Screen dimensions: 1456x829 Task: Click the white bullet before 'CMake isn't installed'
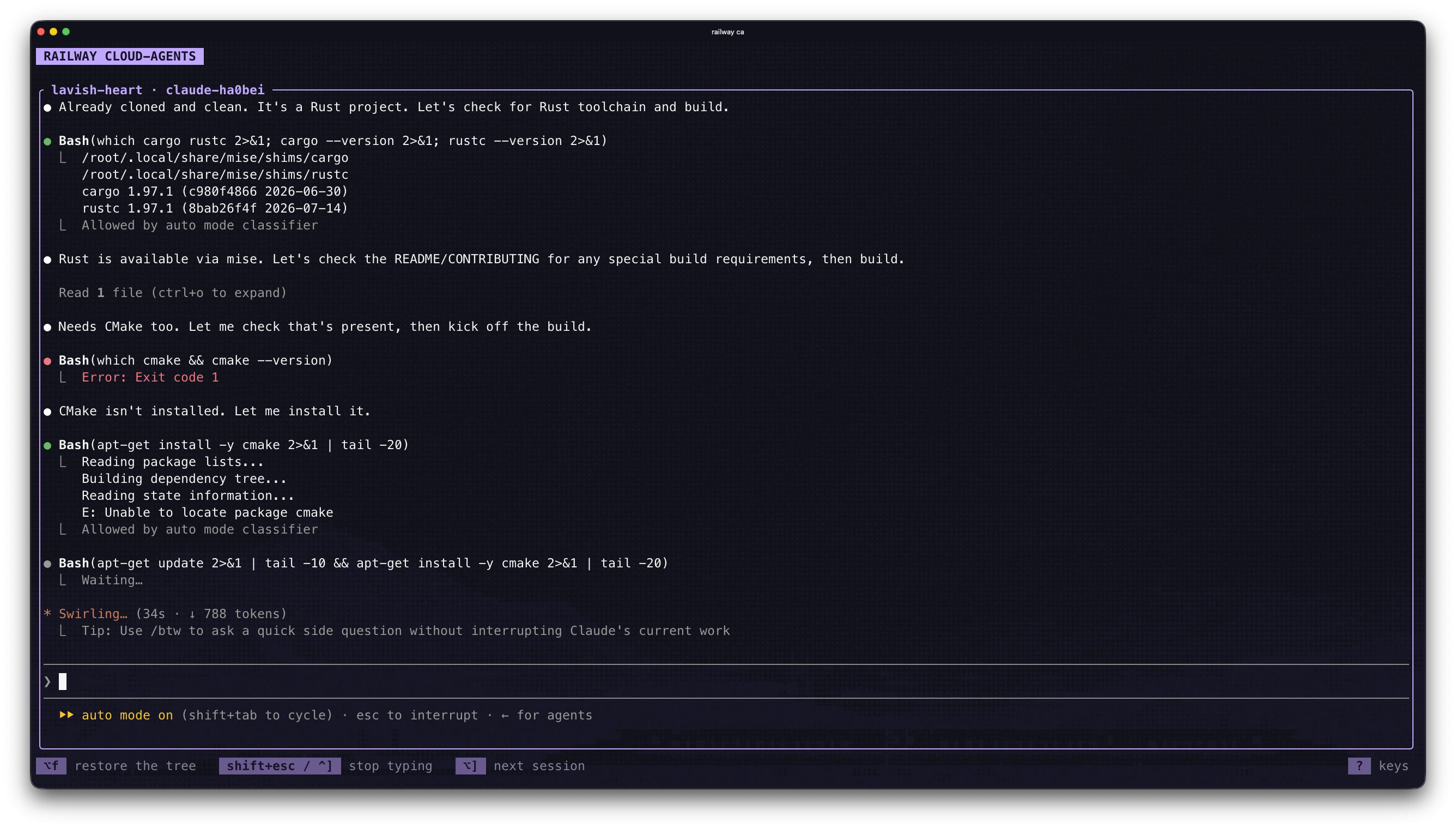48,412
